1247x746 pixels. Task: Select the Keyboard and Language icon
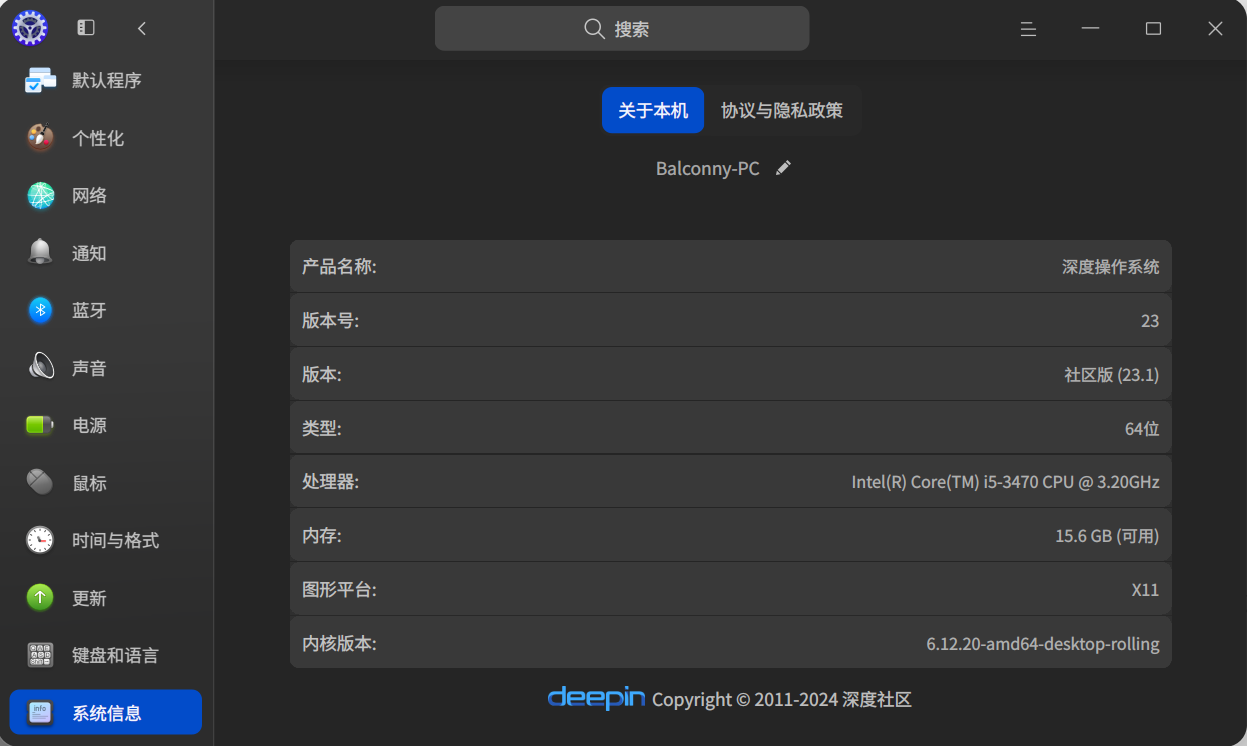[40, 656]
